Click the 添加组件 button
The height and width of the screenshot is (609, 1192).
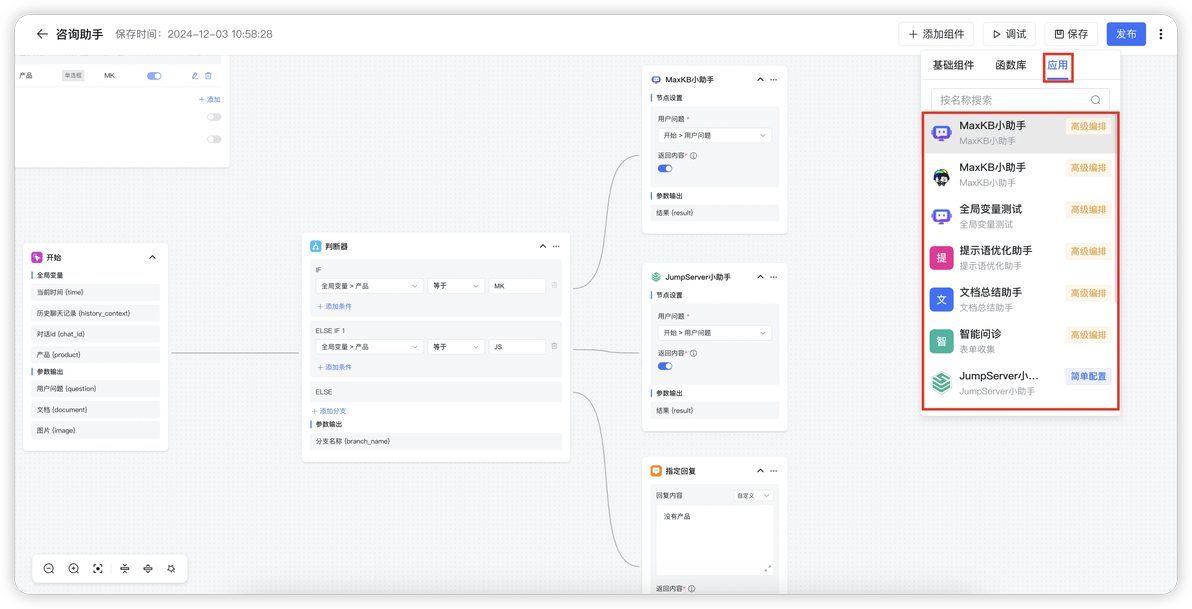pos(937,34)
